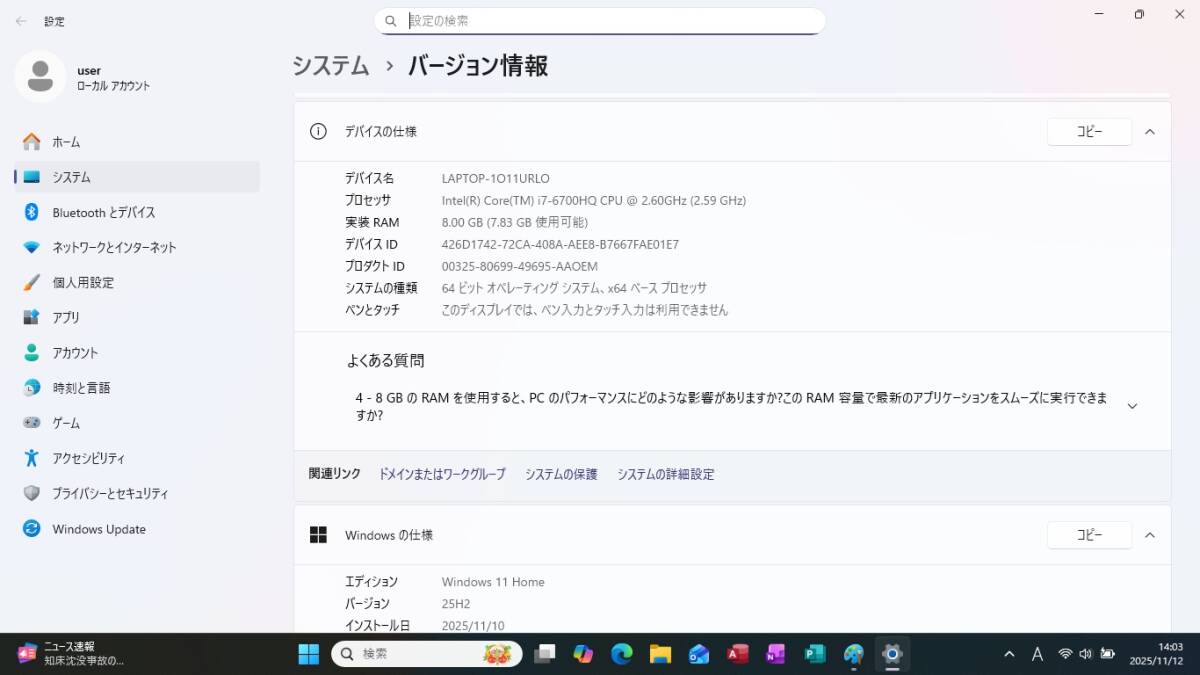Screen dimensions: 1200x675
Task: Open Task View on the taskbar
Action: point(545,654)
